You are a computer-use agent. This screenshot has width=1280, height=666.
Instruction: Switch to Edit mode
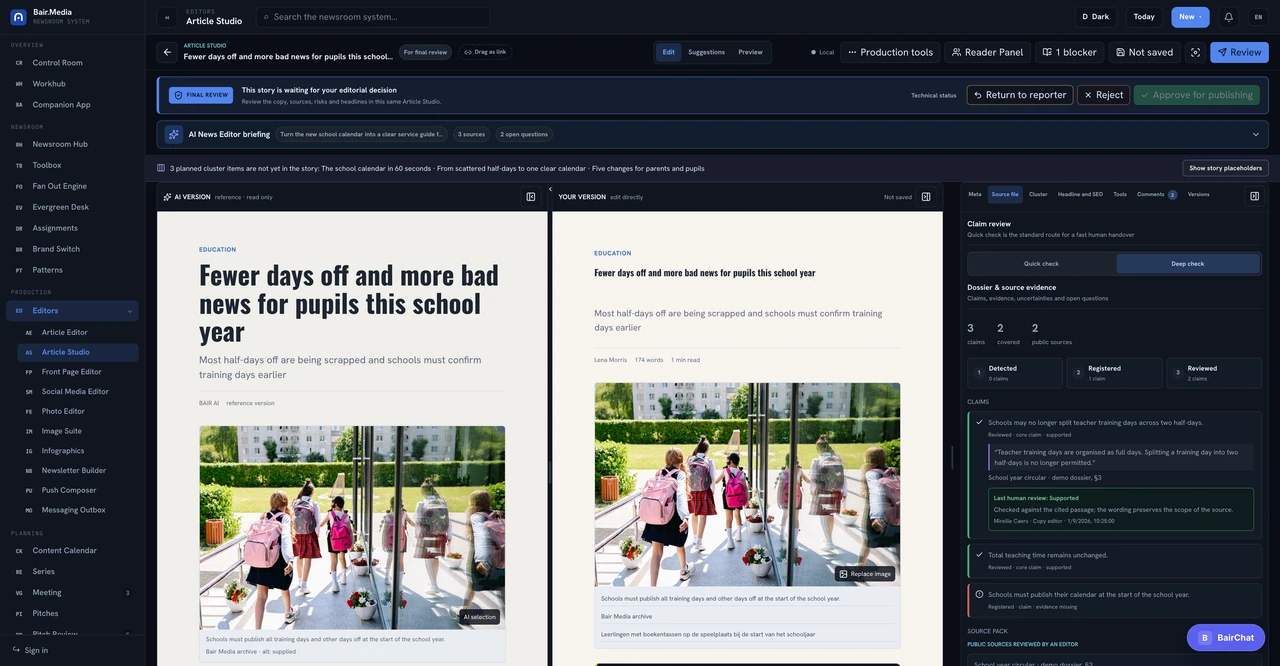point(669,52)
